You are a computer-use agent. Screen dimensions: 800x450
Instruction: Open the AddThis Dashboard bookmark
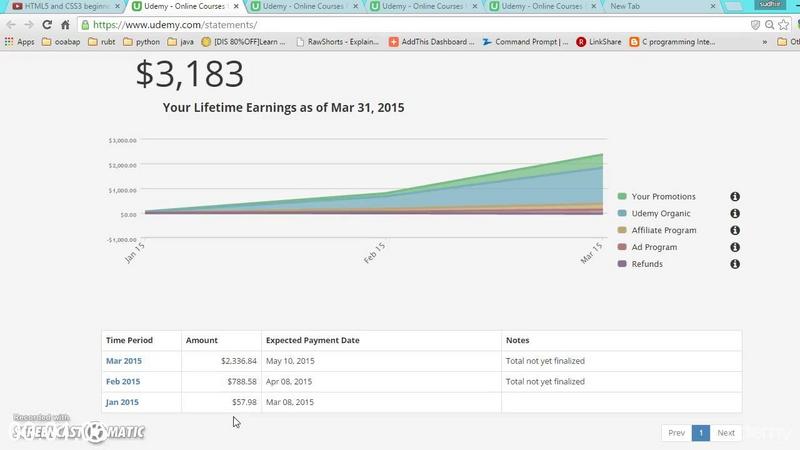[432, 42]
